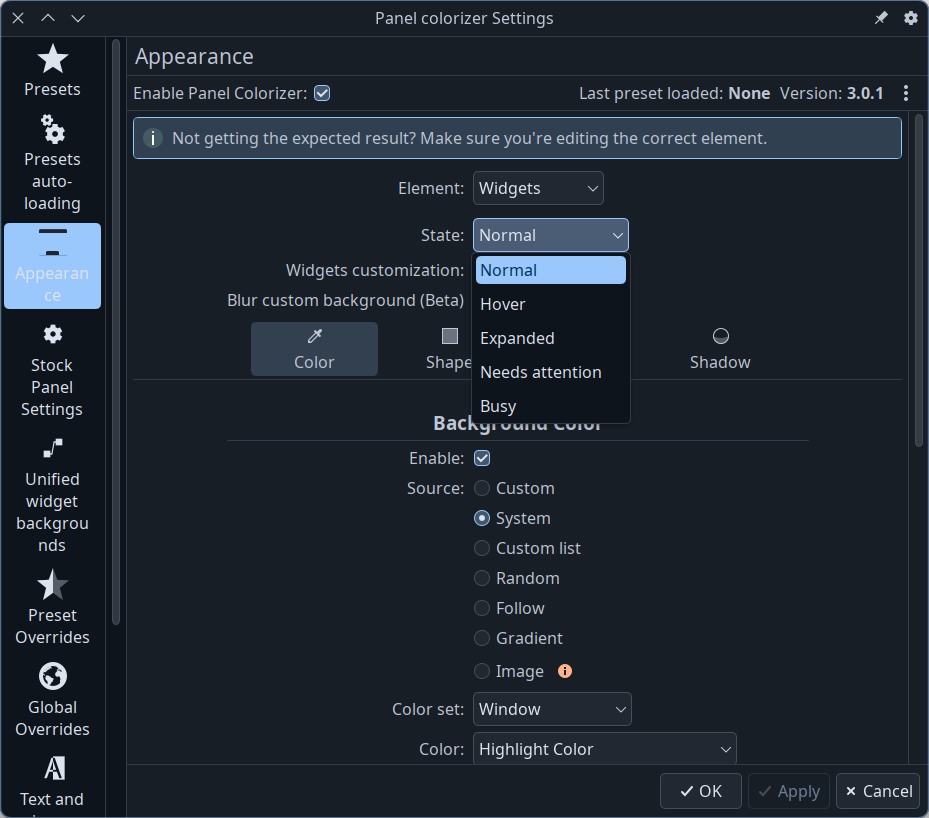Open the Element dropdown showing Widgets
Image resolution: width=929 pixels, height=818 pixels.
coord(538,188)
